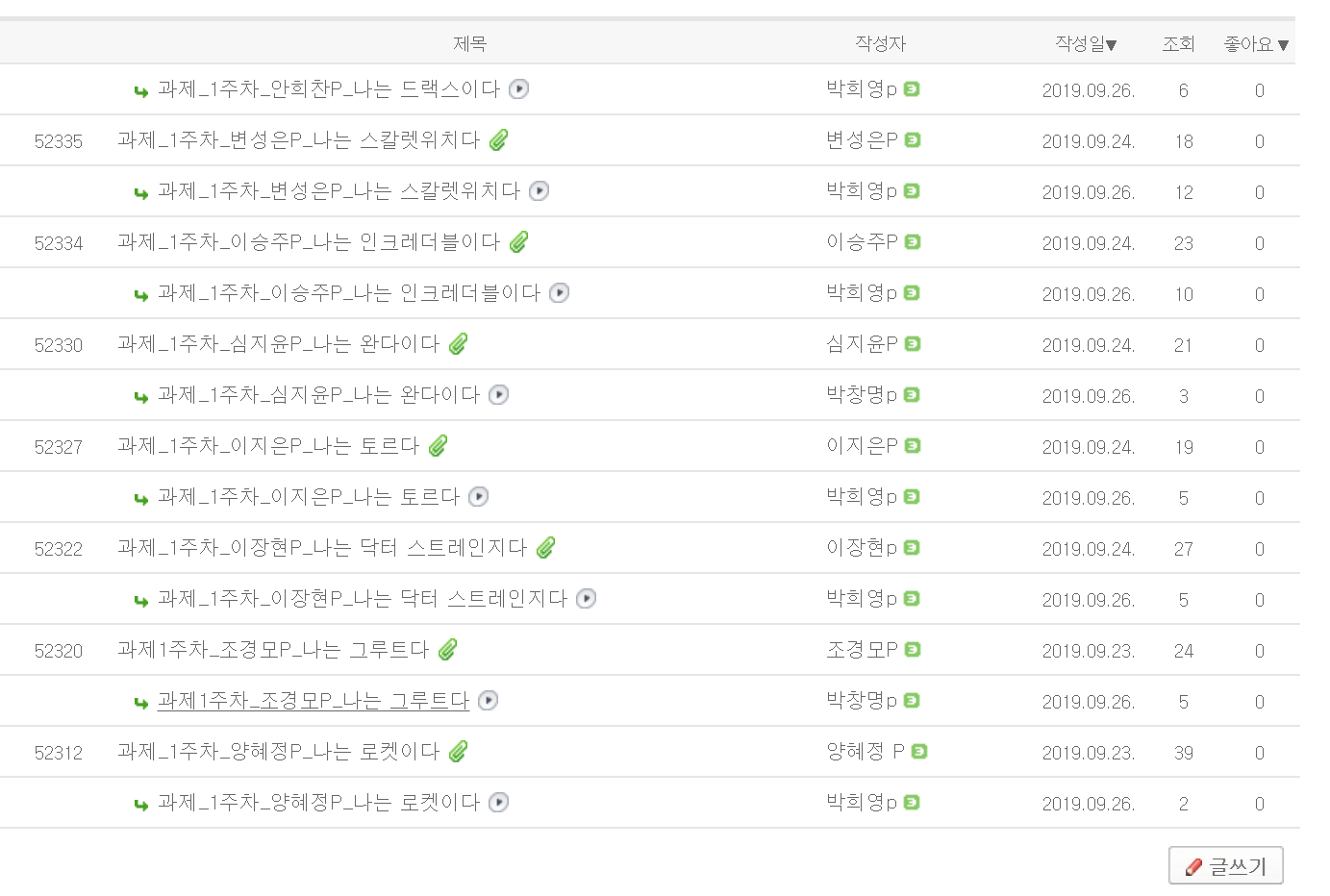Click the 작성자 column header
The height and width of the screenshot is (896, 1330).
click(881, 44)
